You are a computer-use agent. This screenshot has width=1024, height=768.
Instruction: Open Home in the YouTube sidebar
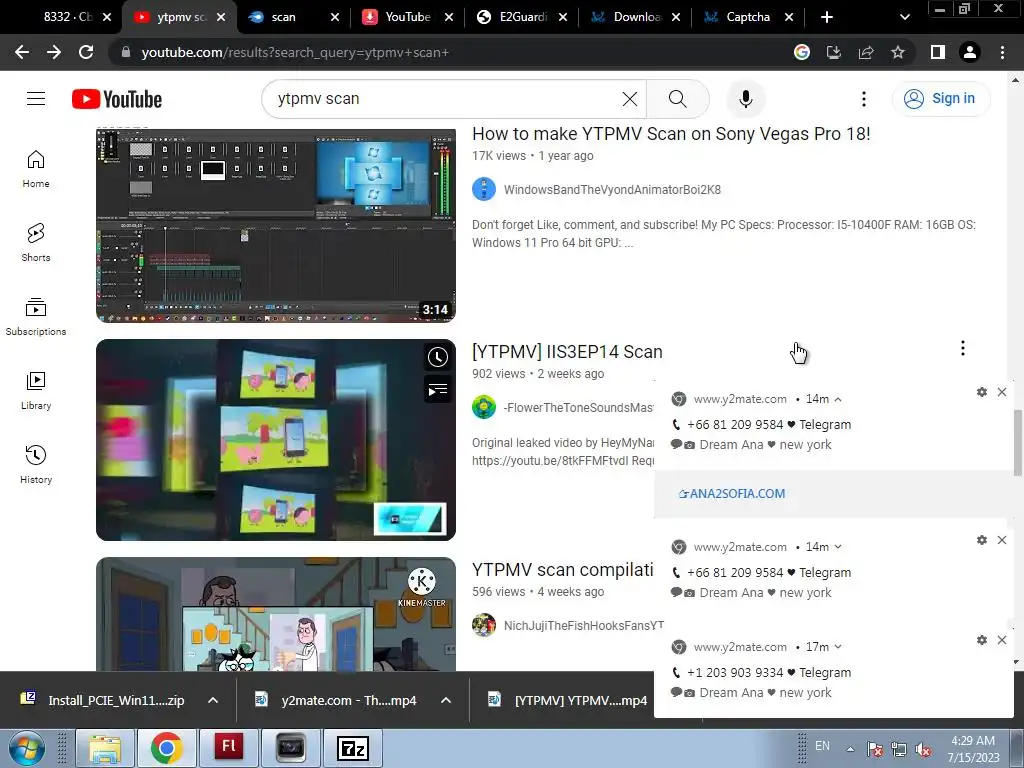coord(36,169)
